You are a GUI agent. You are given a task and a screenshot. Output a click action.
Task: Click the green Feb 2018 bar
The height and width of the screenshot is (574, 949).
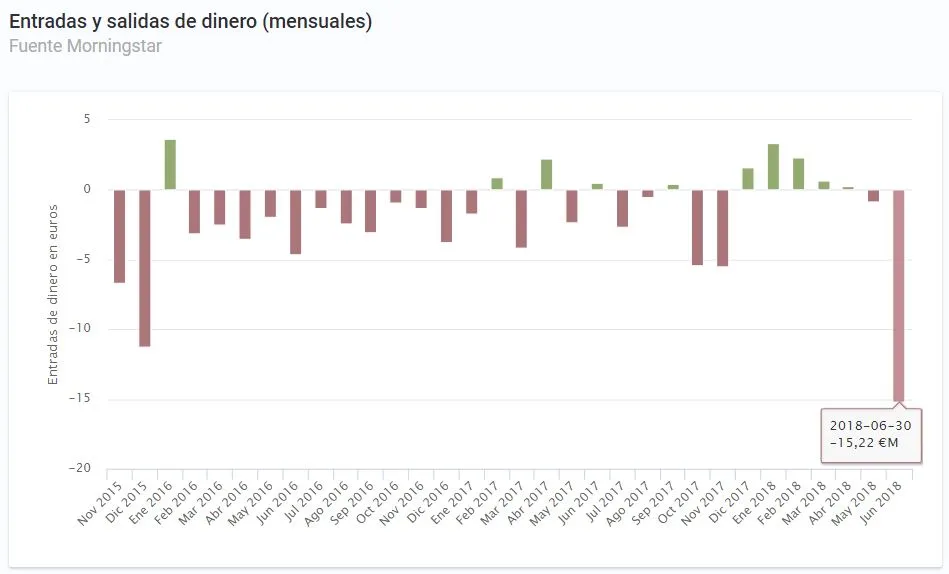(798, 174)
